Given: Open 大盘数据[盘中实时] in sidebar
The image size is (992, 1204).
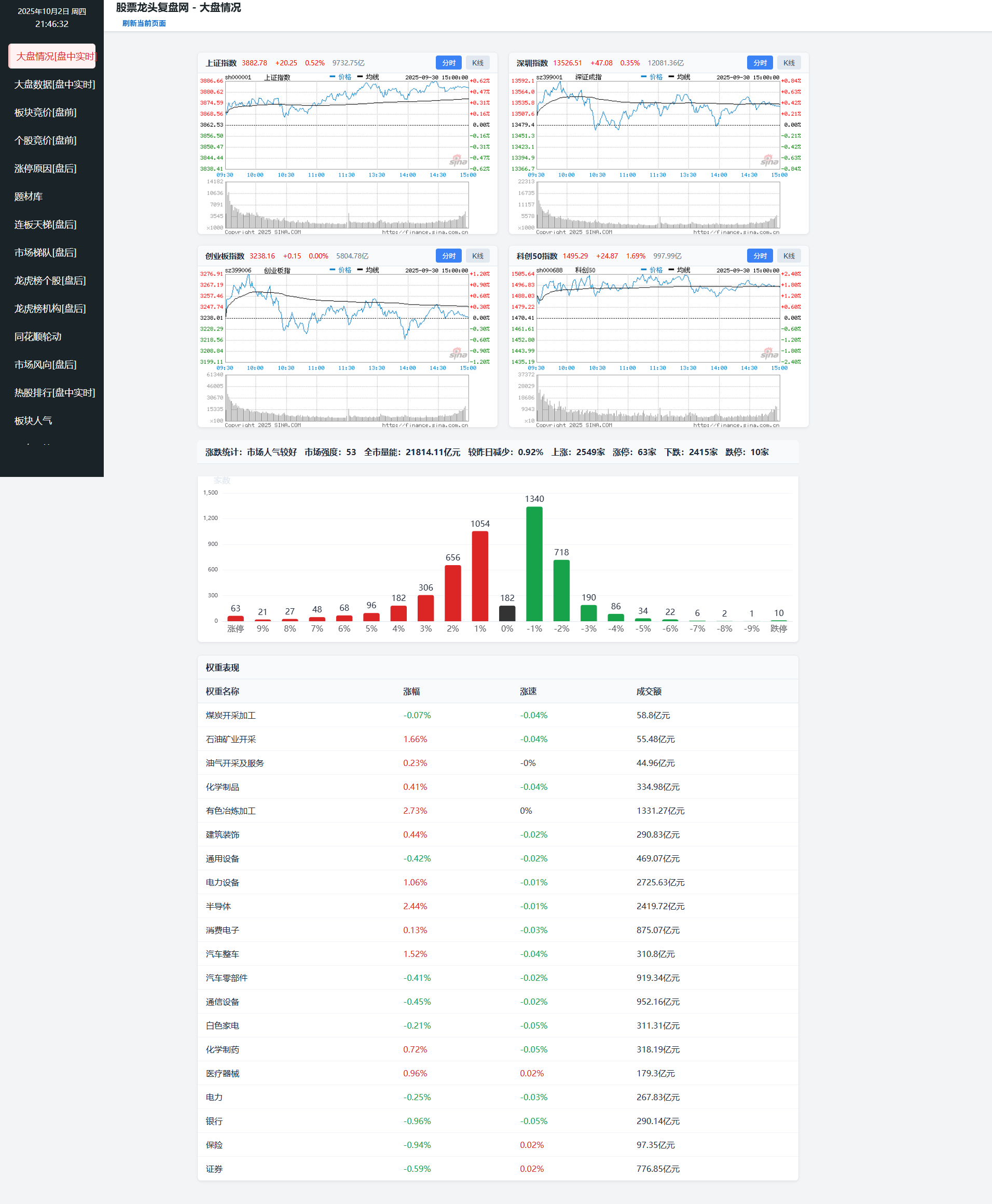Looking at the screenshot, I should [x=54, y=85].
